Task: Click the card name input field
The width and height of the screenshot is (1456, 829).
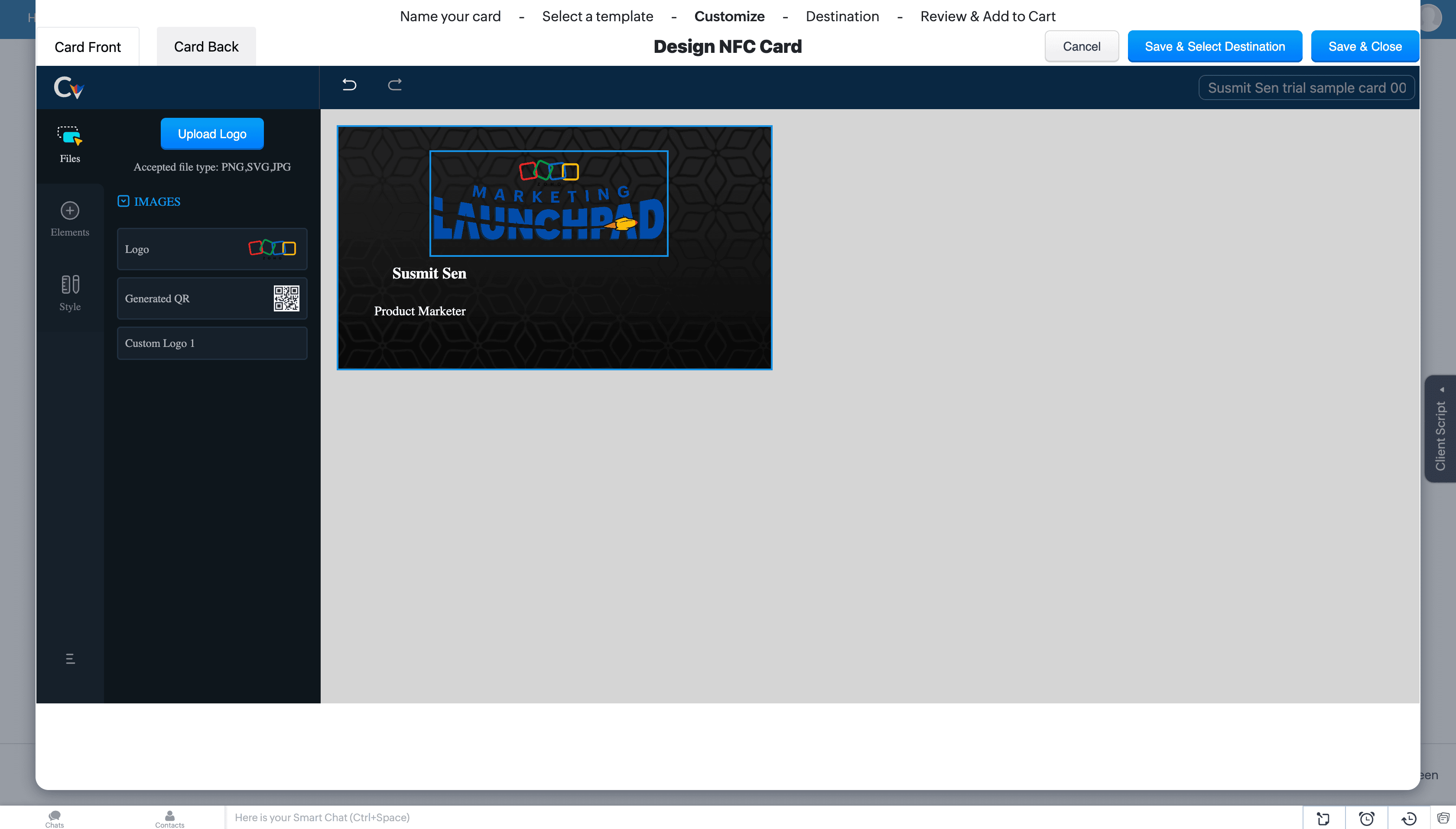Action: tap(1306, 87)
